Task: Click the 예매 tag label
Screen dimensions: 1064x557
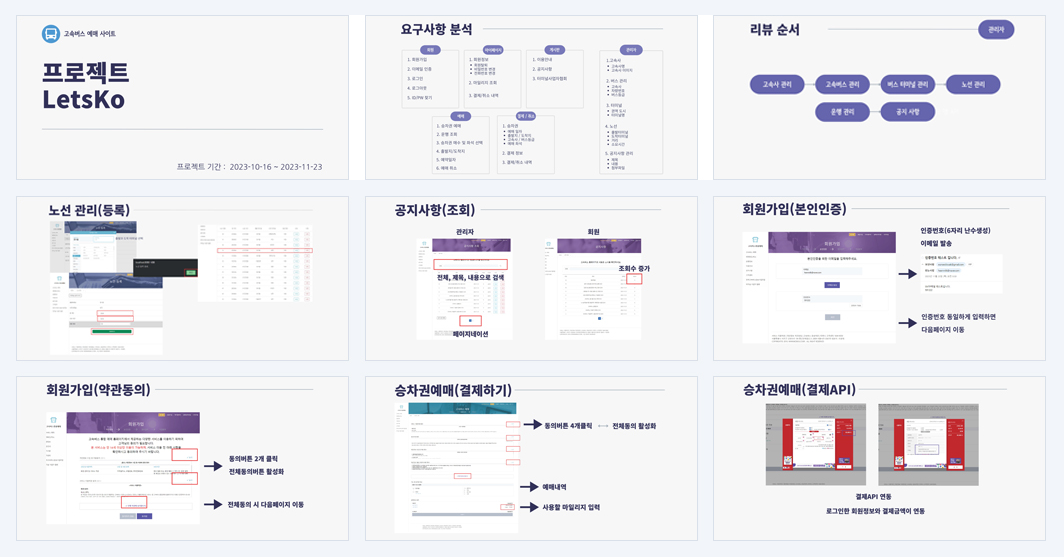Action: click(461, 117)
